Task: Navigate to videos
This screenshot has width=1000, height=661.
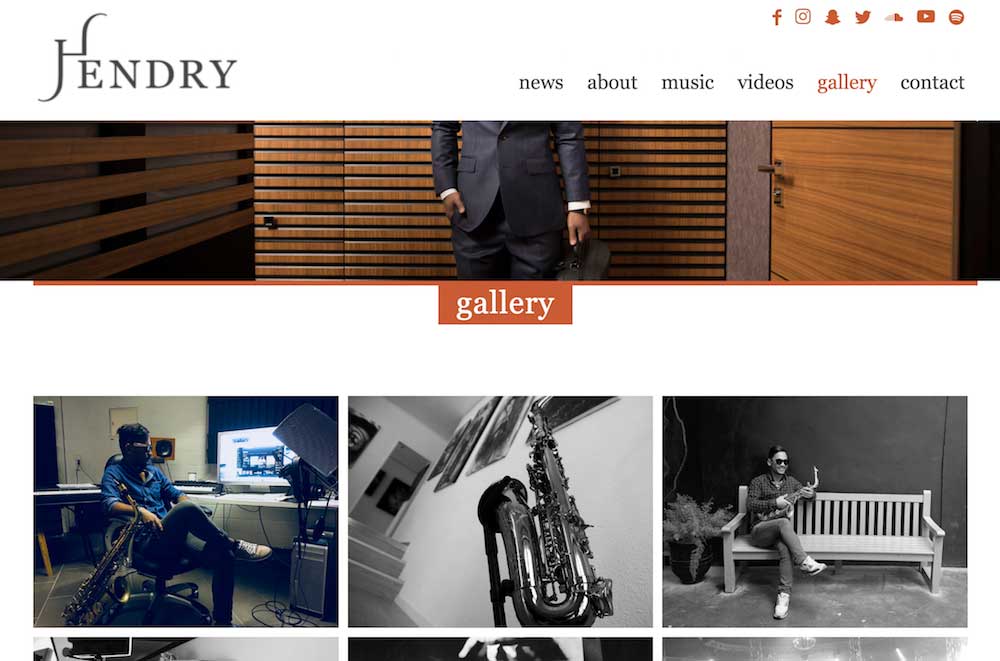Action: (765, 82)
